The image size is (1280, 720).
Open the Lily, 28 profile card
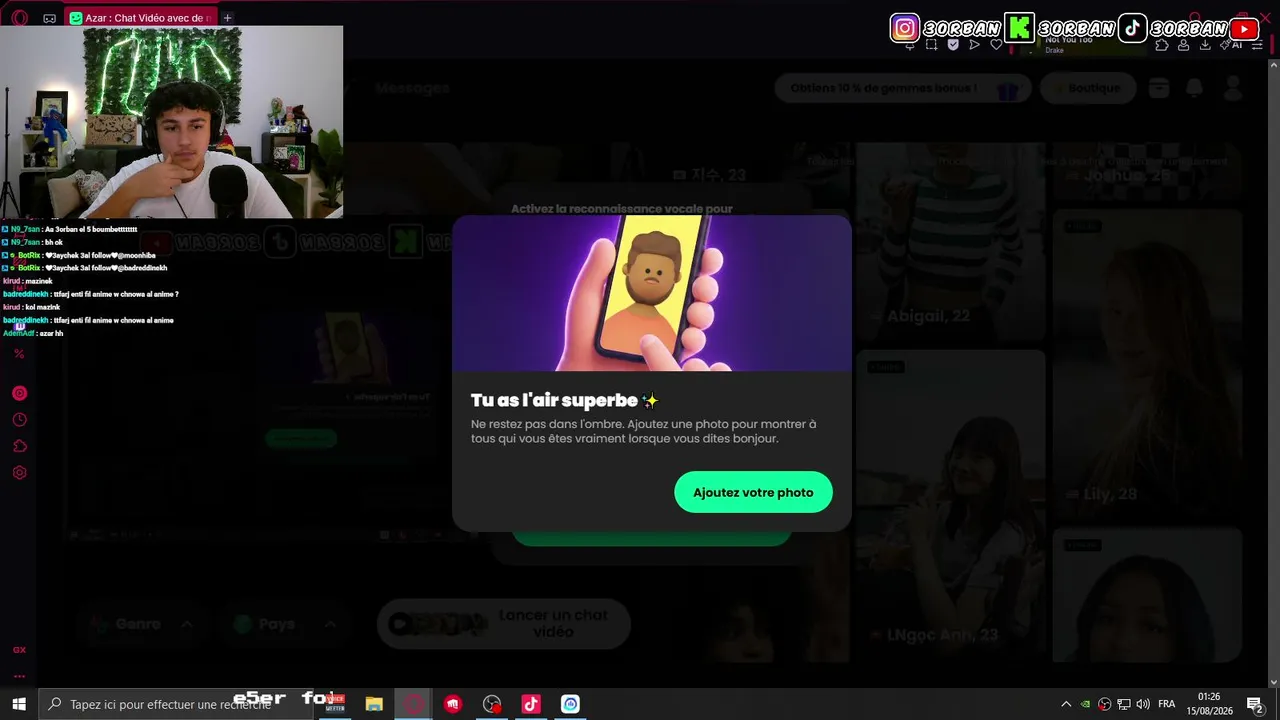(x=1147, y=364)
